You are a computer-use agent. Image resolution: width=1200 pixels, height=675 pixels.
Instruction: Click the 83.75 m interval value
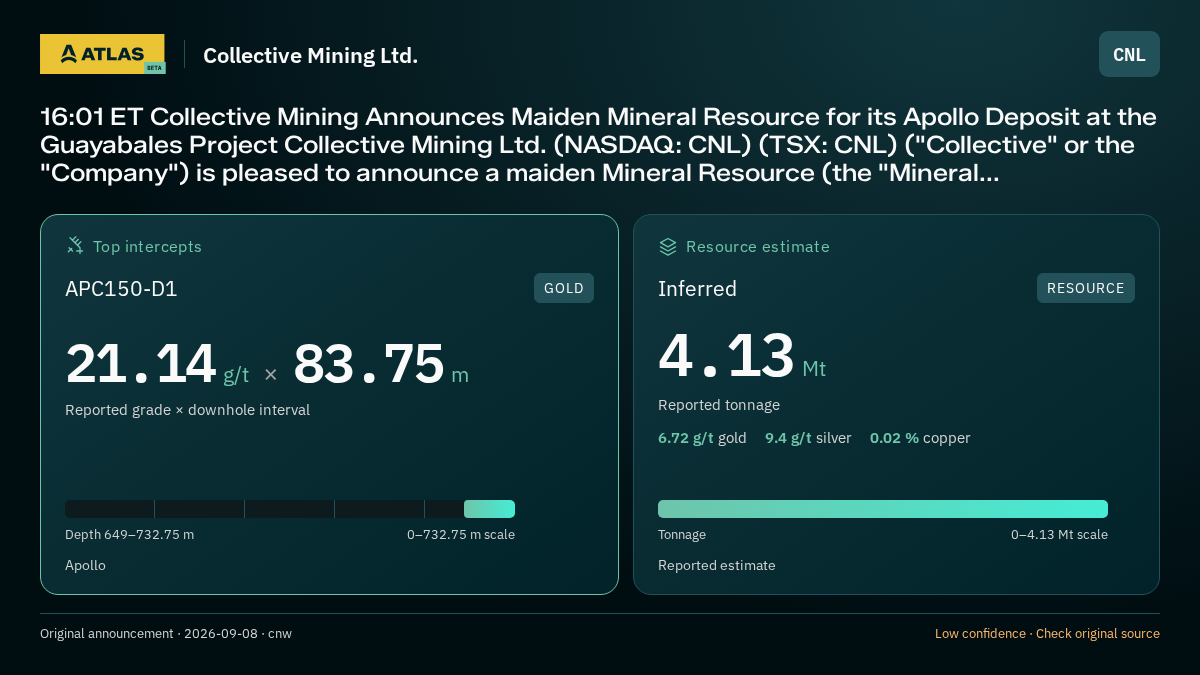click(381, 364)
